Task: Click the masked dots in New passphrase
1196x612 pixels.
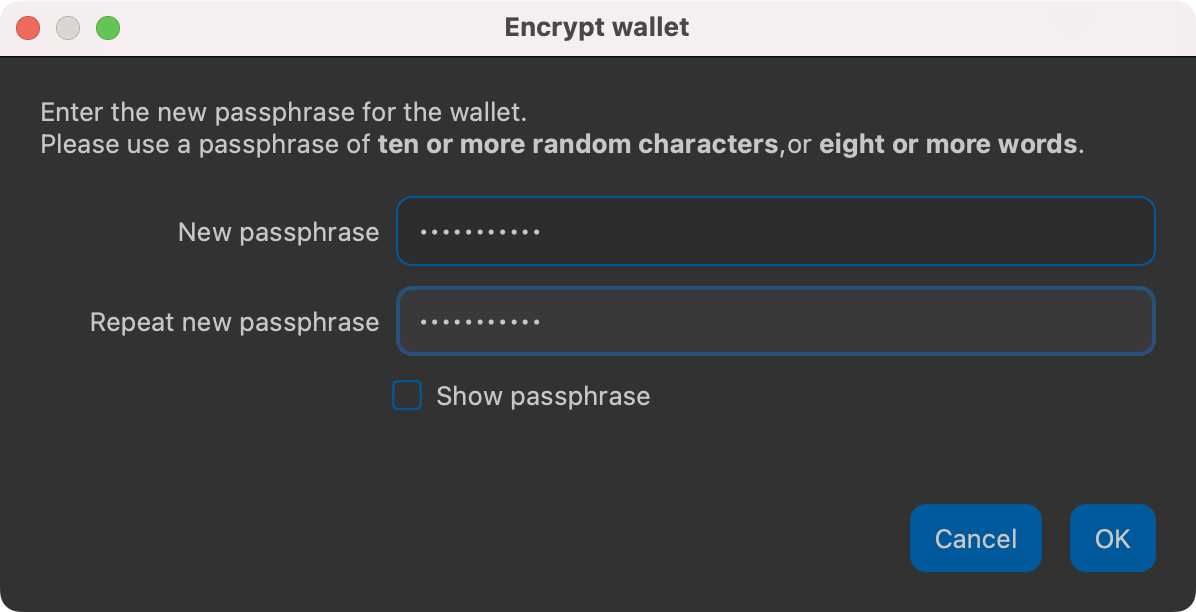Action: (480, 232)
